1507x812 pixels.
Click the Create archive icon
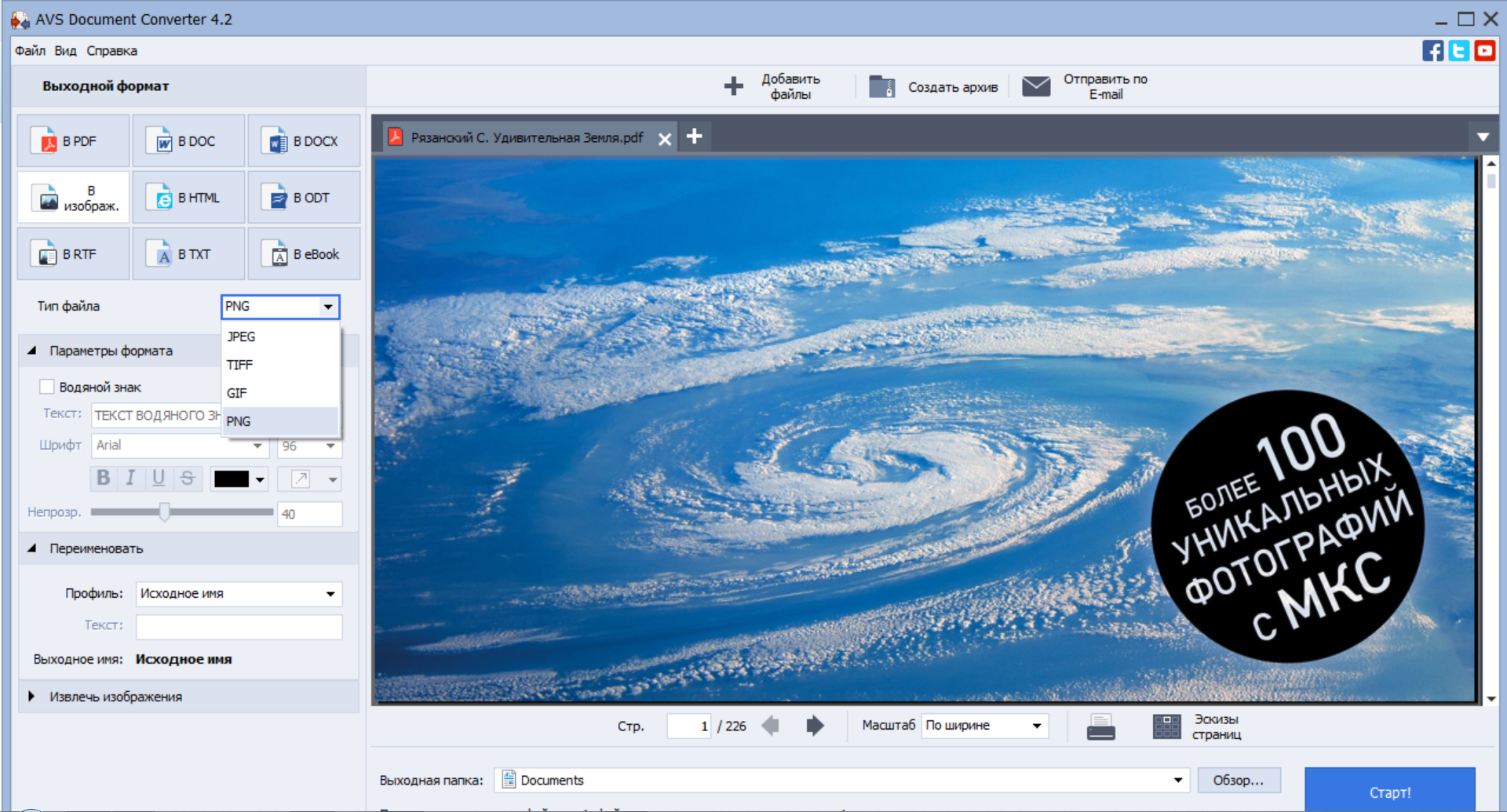pos(881,86)
